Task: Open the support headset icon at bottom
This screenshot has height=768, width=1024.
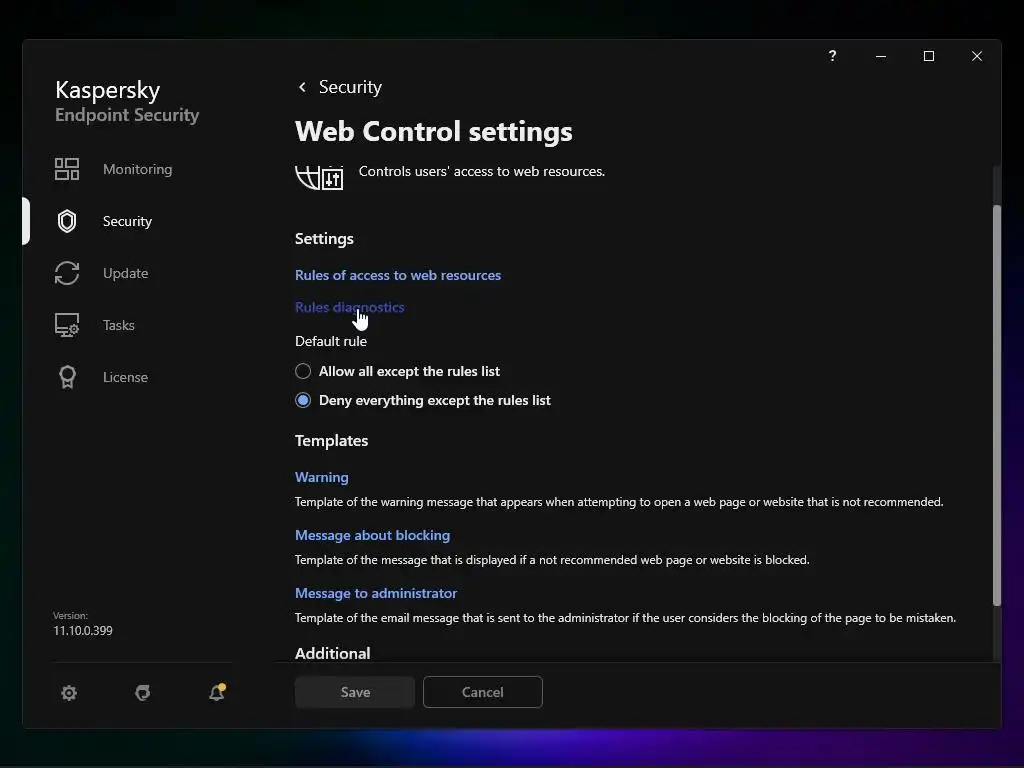Action: 142,692
